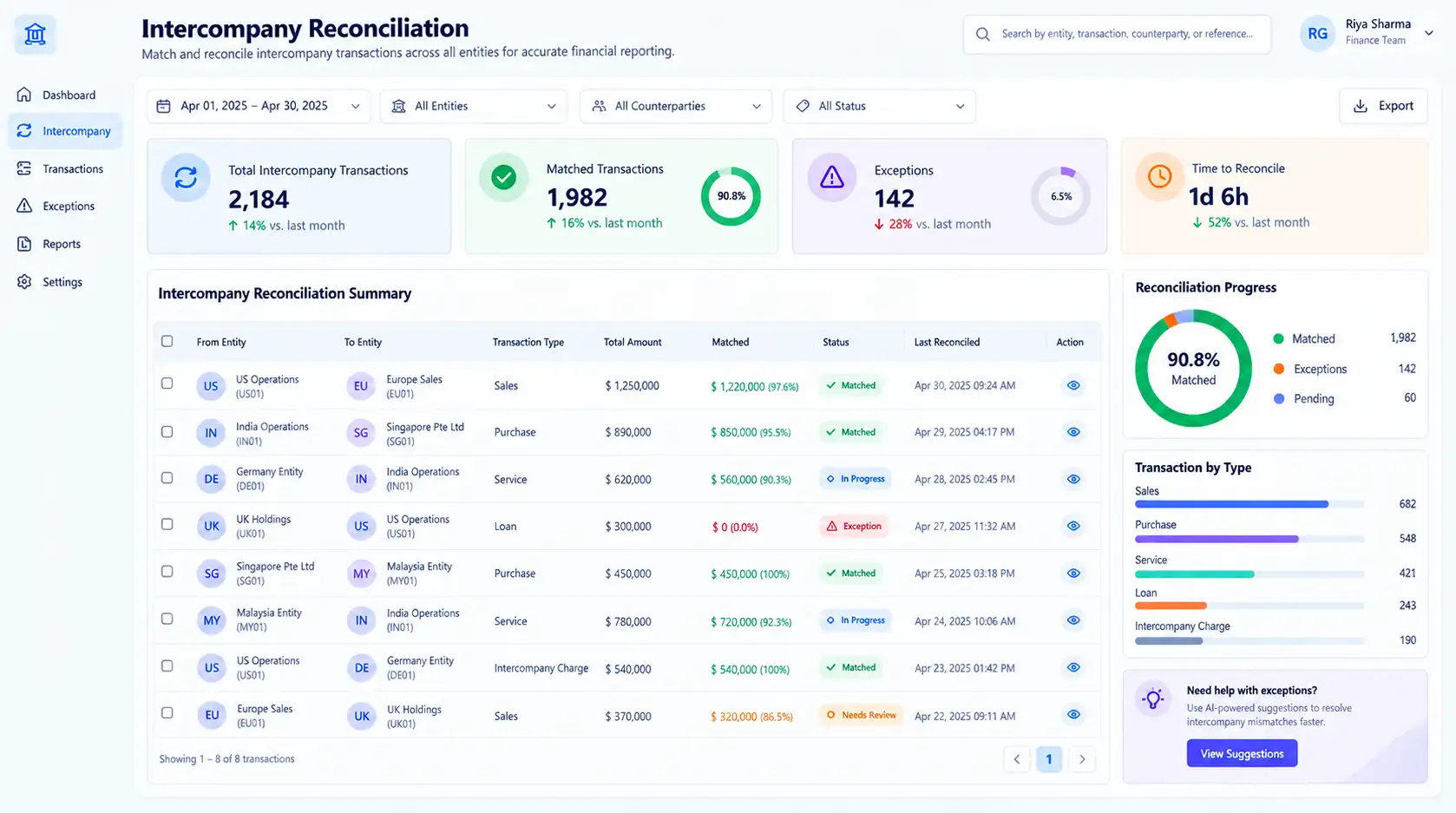
Task: Open Reports in the sidebar
Action: point(65,244)
